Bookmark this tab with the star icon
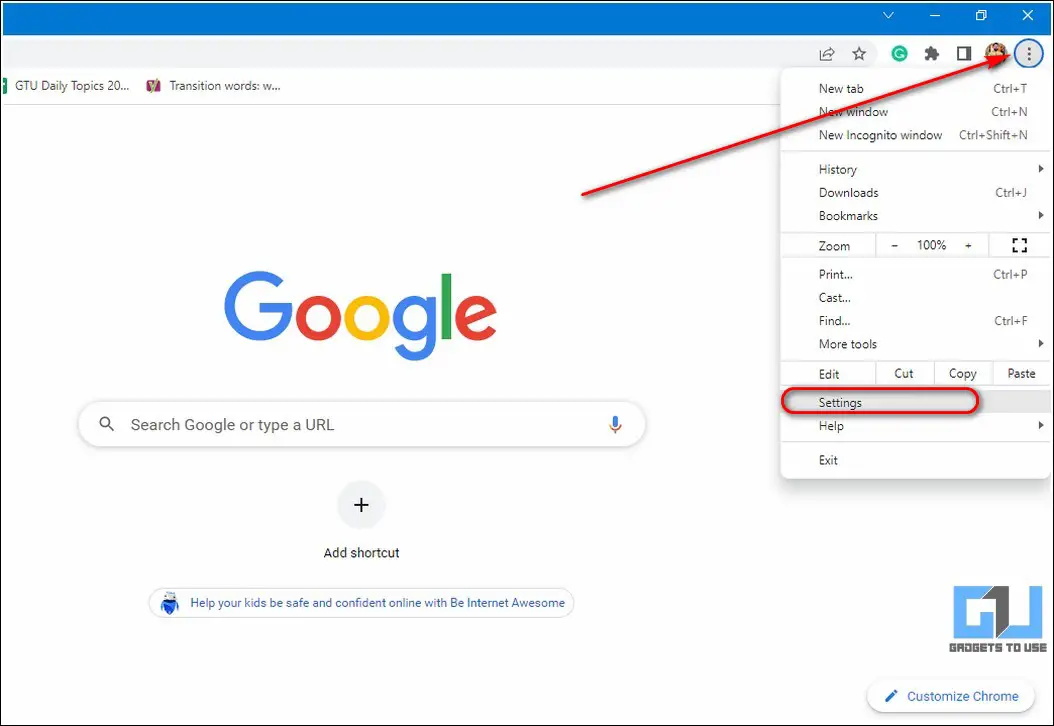The height and width of the screenshot is (726, 1054). click(859, 54)
